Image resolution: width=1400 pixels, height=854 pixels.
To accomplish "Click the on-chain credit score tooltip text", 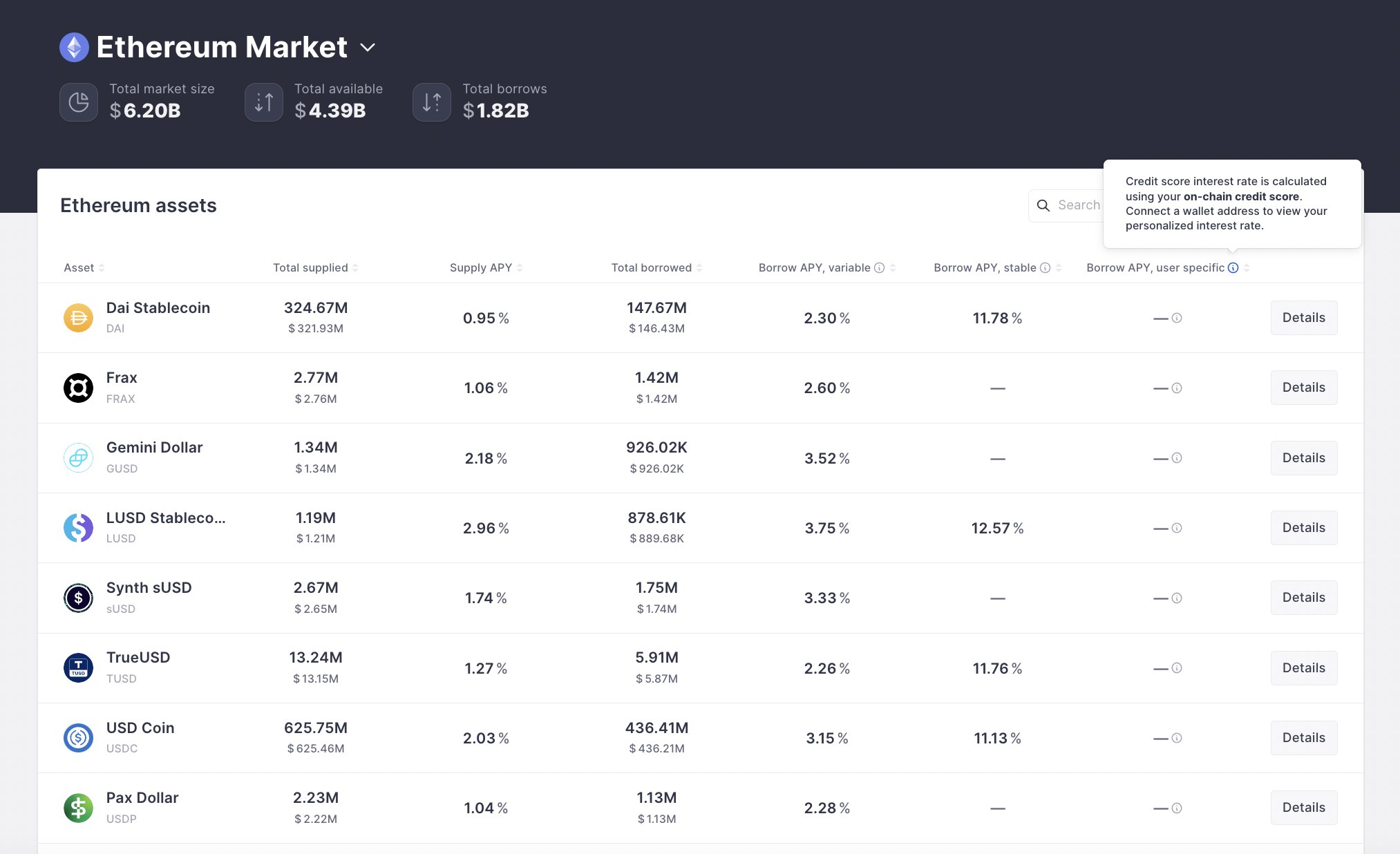I will (x=1241, y=196).
